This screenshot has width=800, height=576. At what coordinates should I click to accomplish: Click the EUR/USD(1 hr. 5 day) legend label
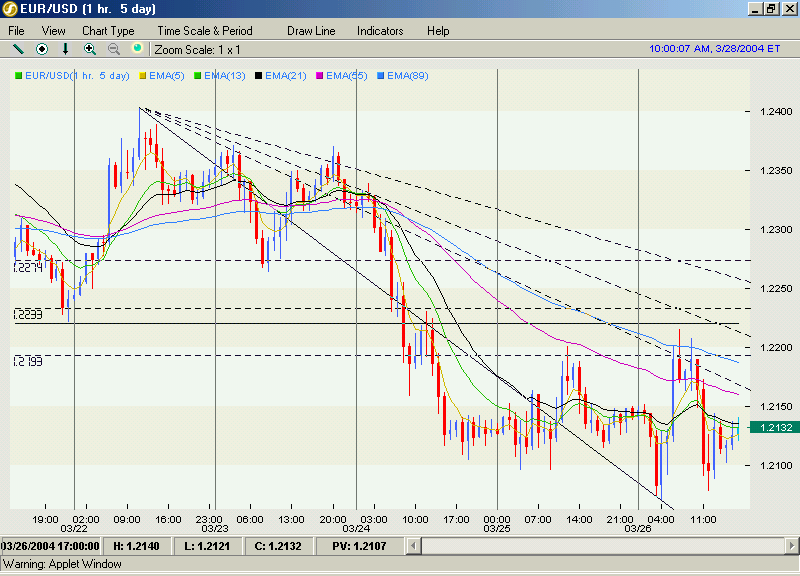click(78, 76)
